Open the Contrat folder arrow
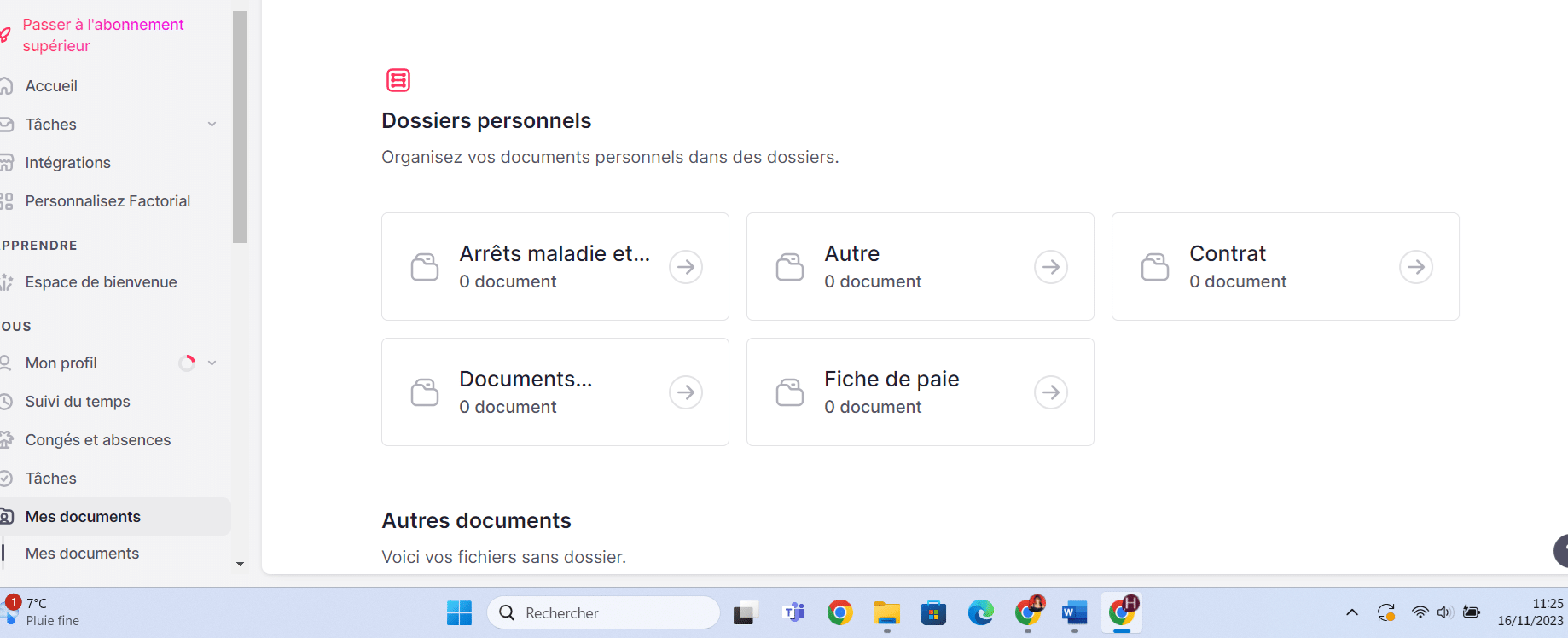This screenshot has width=1568, height=638. (x=1416, y=267)
